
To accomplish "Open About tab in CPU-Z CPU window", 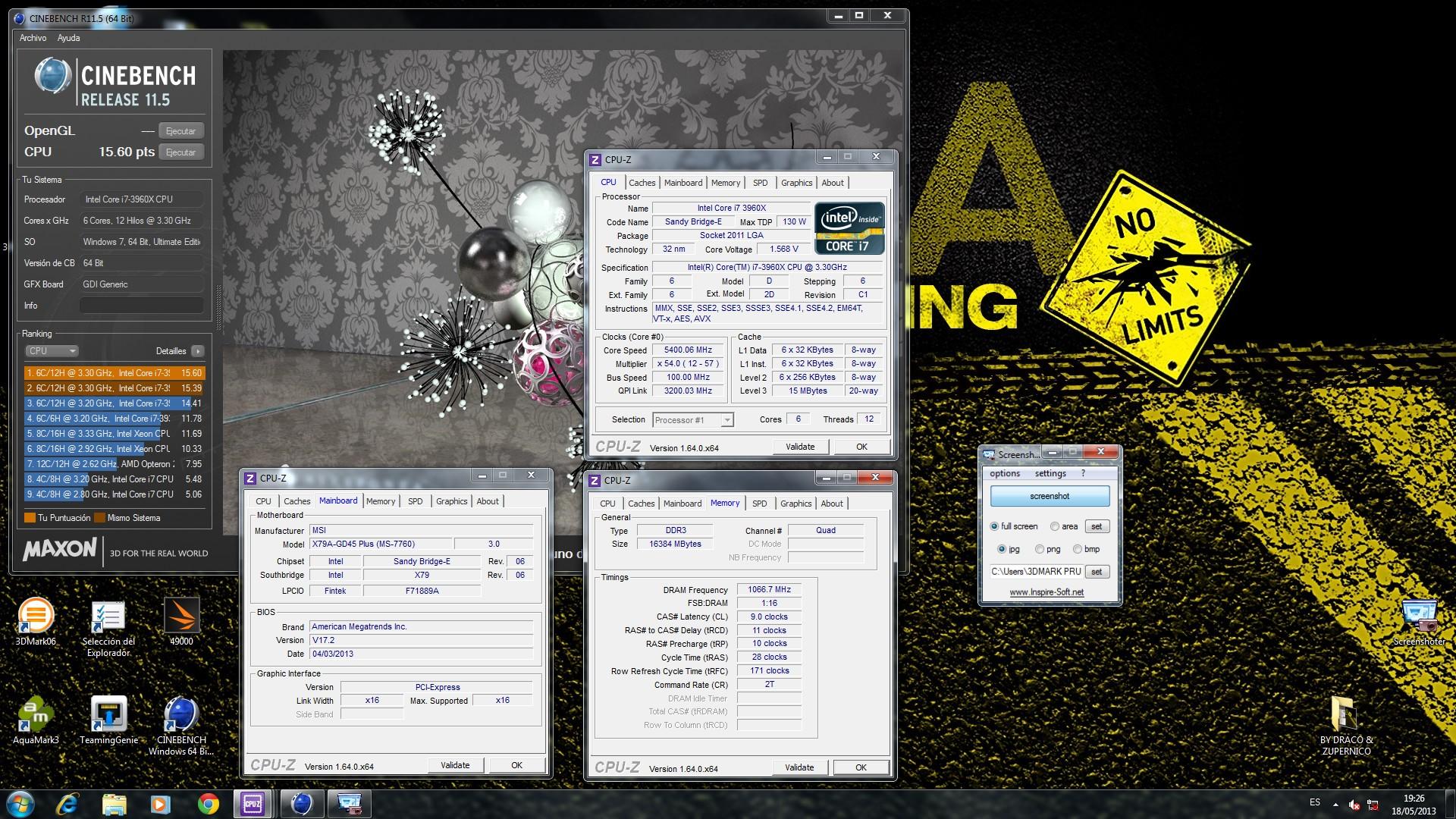I will tap(832, 183).
